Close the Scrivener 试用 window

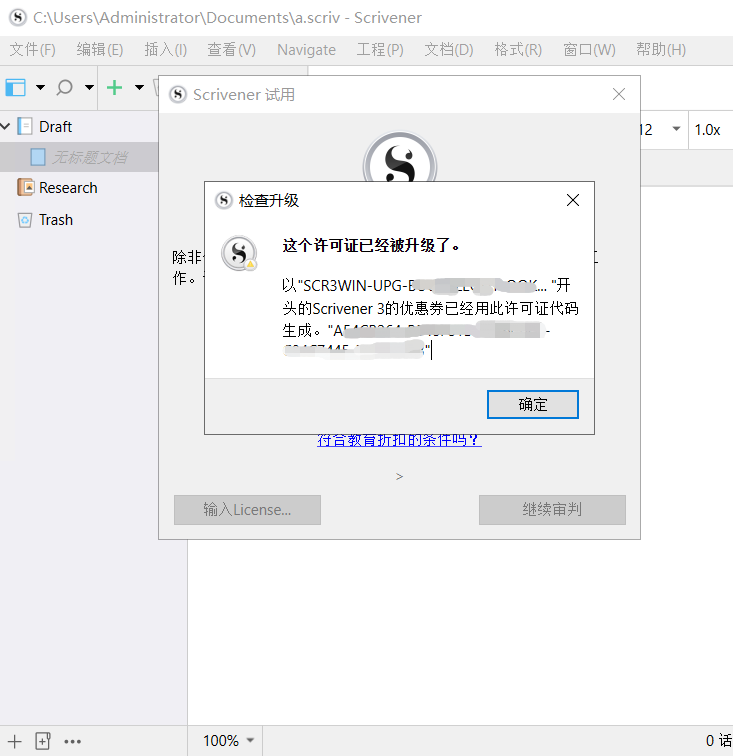tap(619, 94)
